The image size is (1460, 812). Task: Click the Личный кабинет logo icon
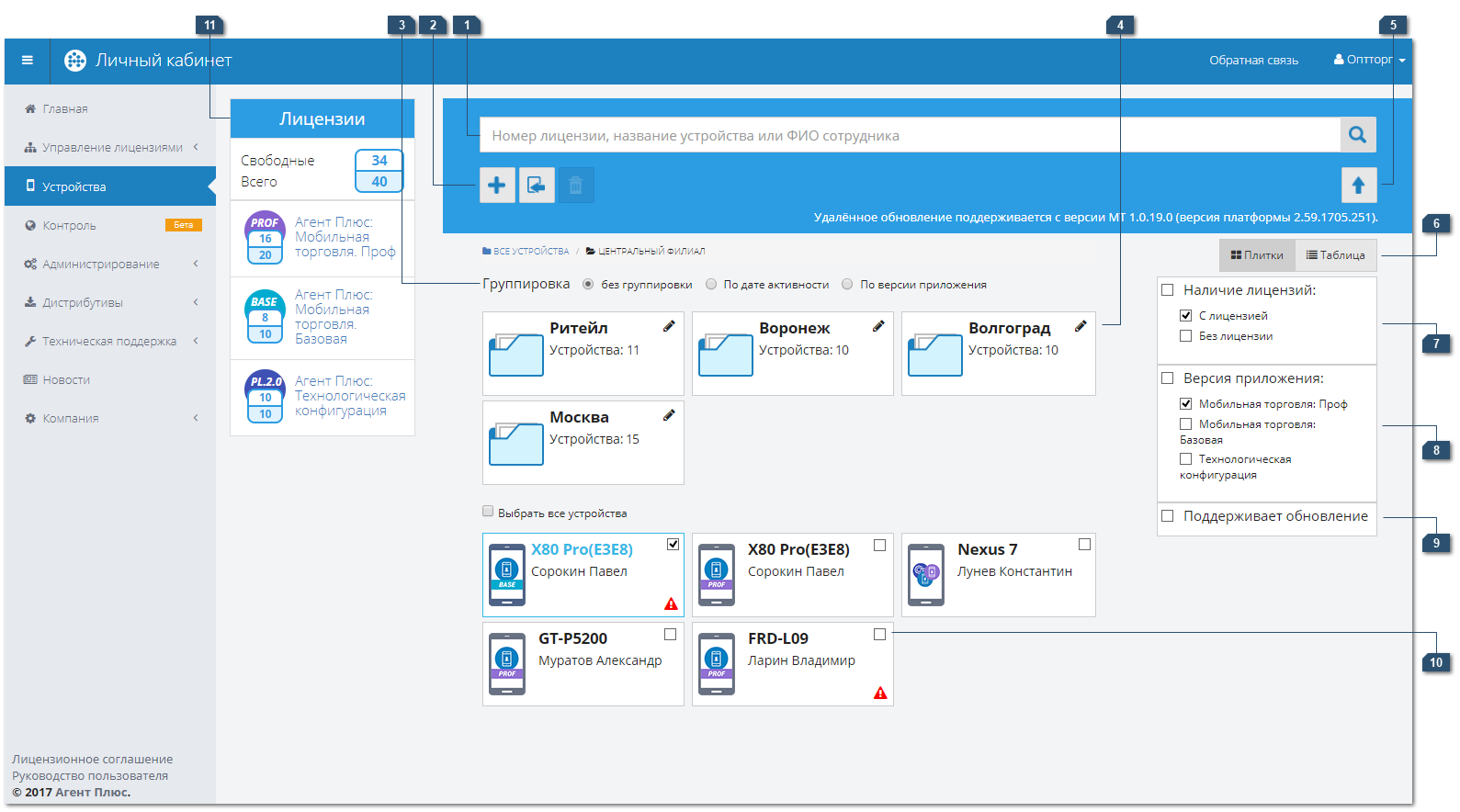(x=75, y=61)
